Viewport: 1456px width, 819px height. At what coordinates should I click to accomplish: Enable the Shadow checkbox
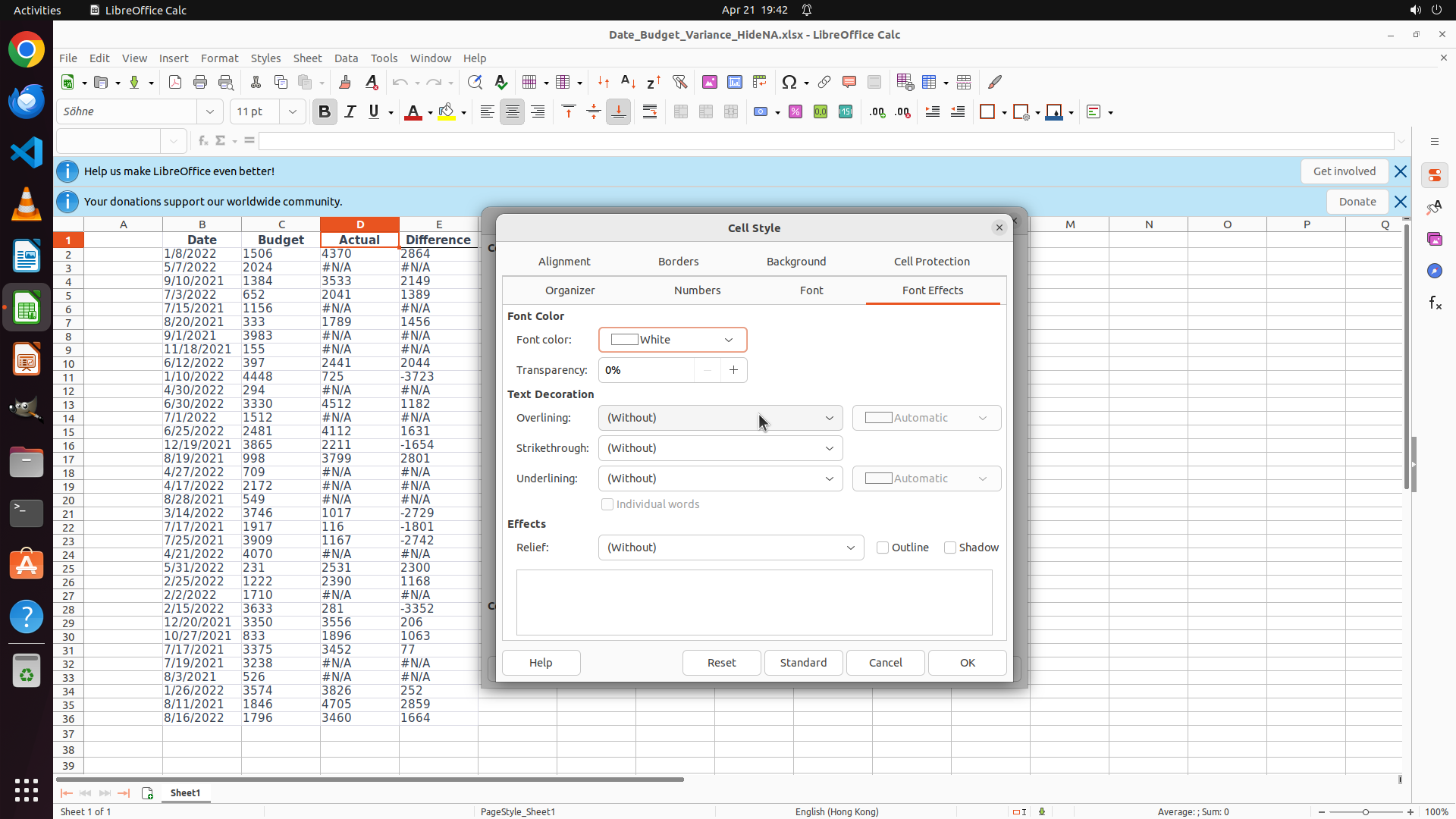pyautogui.click(x=950, y=548)
